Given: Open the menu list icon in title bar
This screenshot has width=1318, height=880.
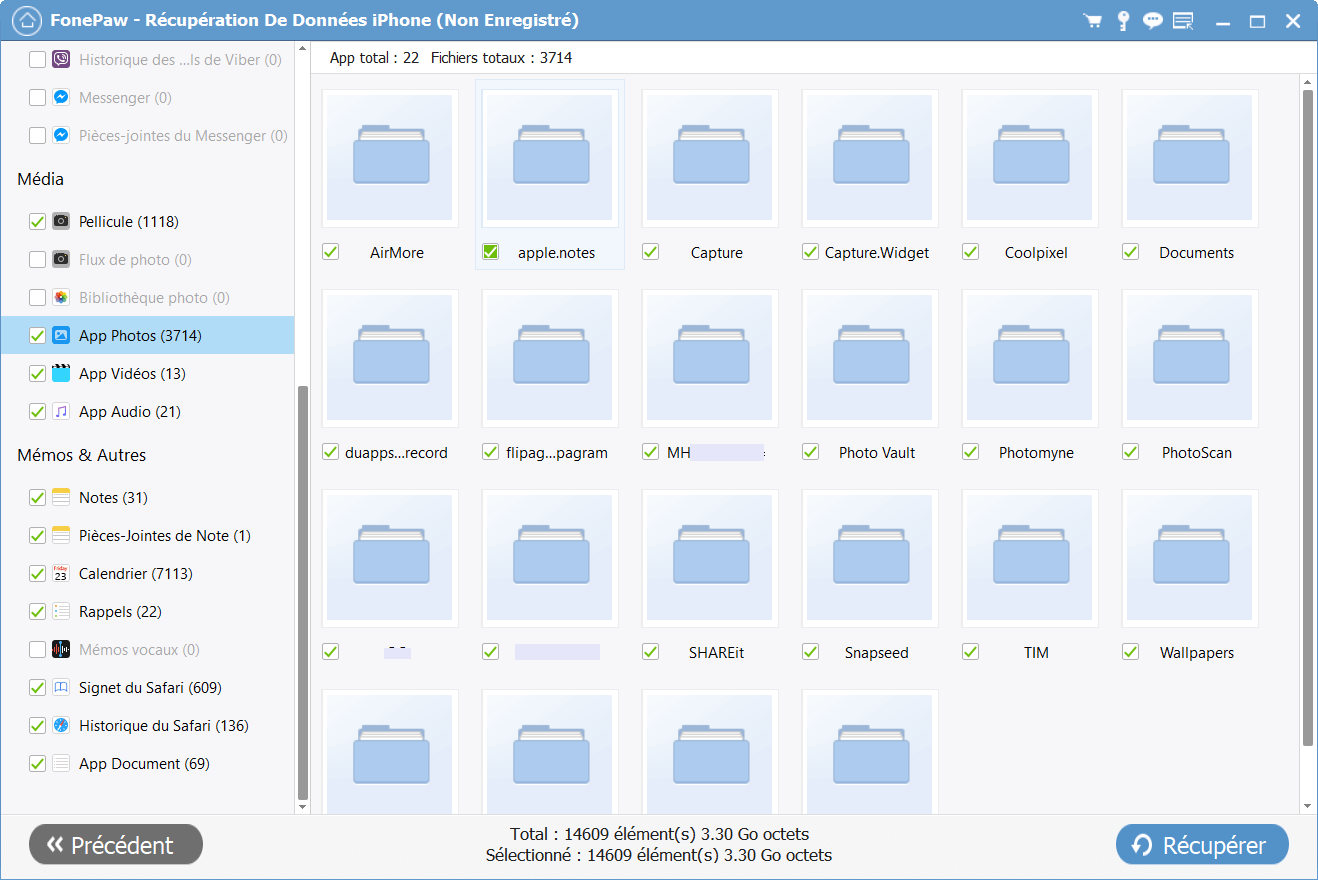Looking at the screenshot, I should 1183,21.
